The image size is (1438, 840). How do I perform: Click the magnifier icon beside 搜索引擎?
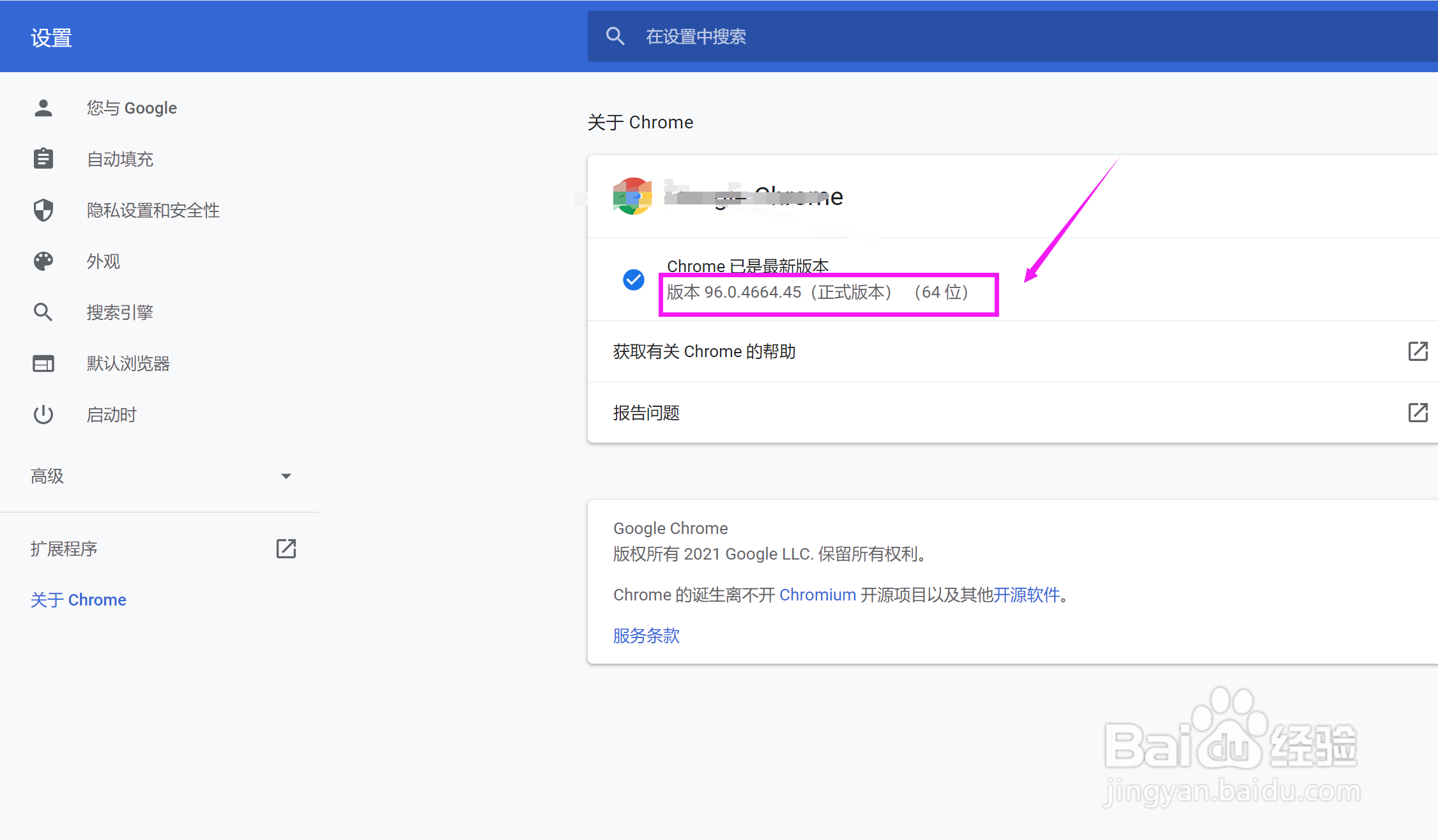43,312
